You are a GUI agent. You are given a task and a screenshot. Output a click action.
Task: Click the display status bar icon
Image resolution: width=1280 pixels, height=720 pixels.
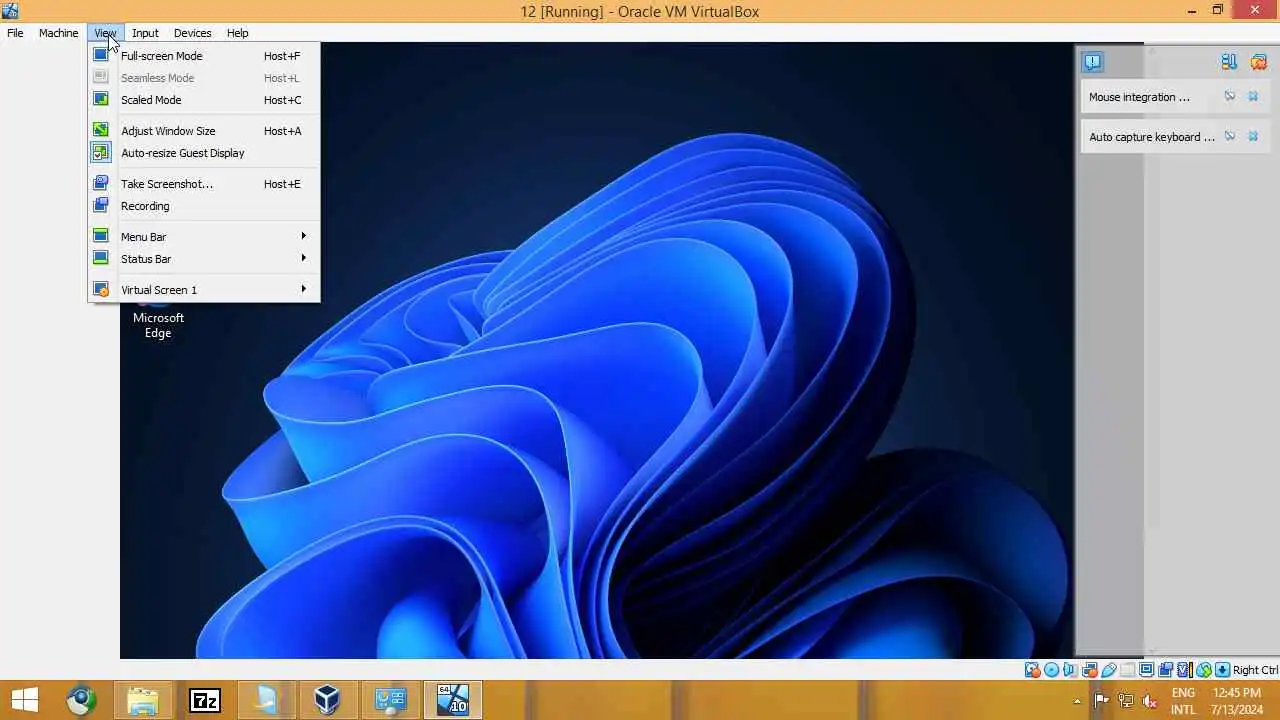tap(1146, 670)
